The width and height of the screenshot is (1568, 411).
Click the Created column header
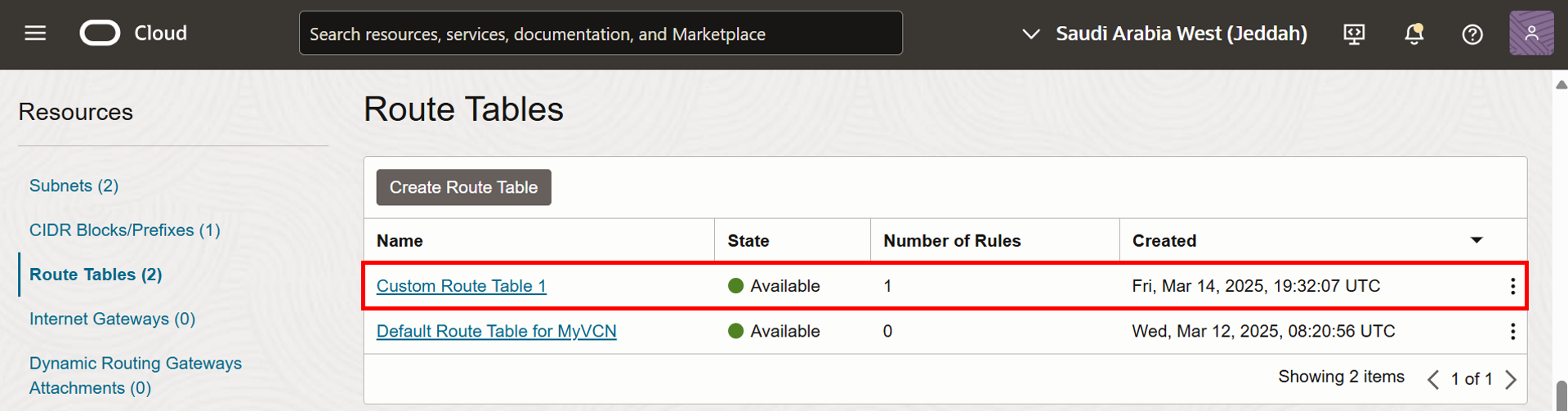click(x=1164, y=241)
